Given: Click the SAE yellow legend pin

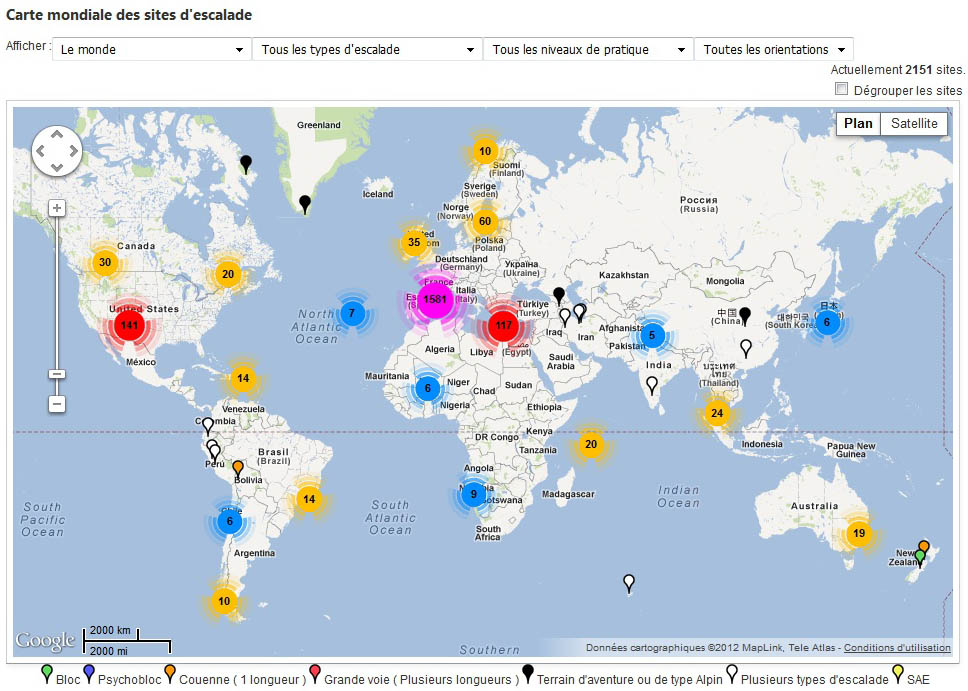Looking at the screenshot, I should (x=898, y=674).
